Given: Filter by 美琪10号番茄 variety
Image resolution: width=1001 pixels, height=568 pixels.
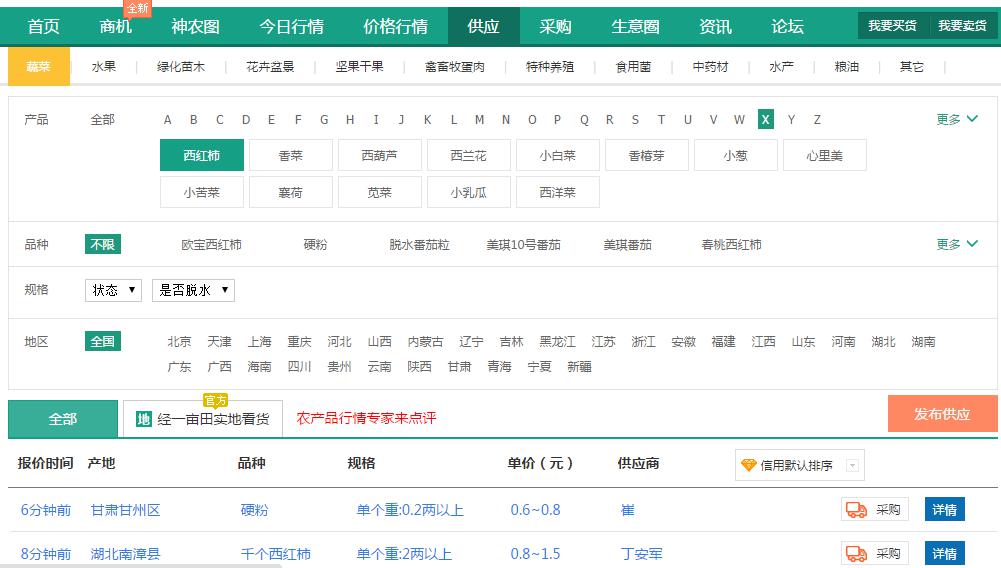Looking at the screenshot, I should coord(523,244).
